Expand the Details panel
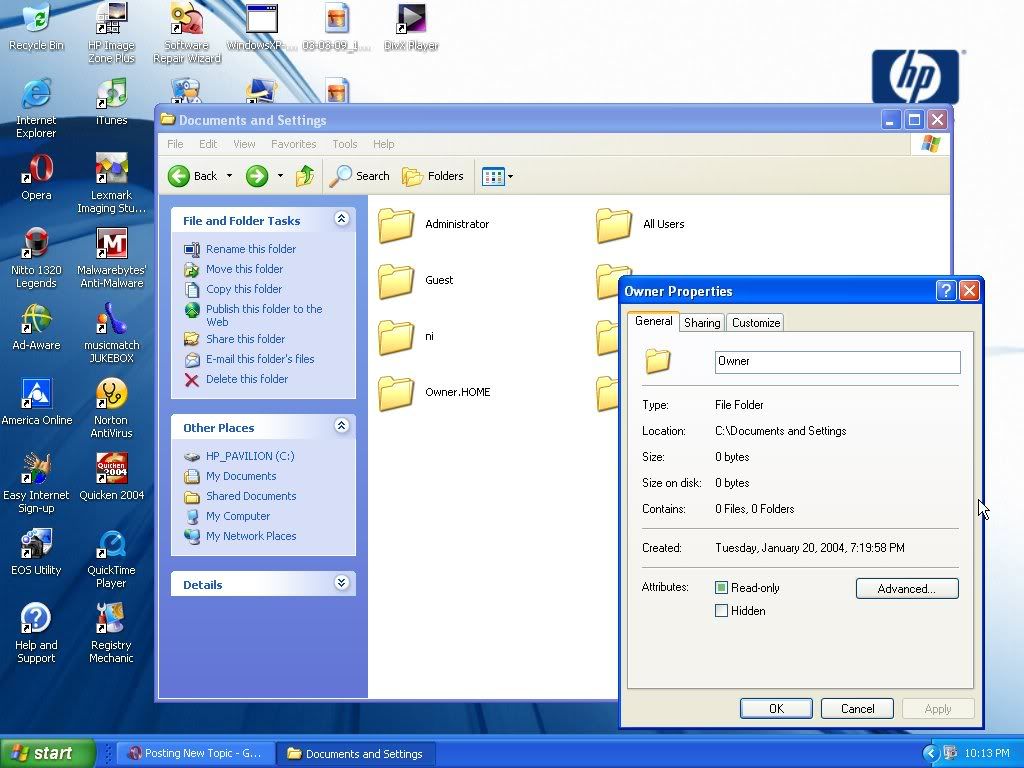This screenshot has height=768, width=1024. pos(341,583)
